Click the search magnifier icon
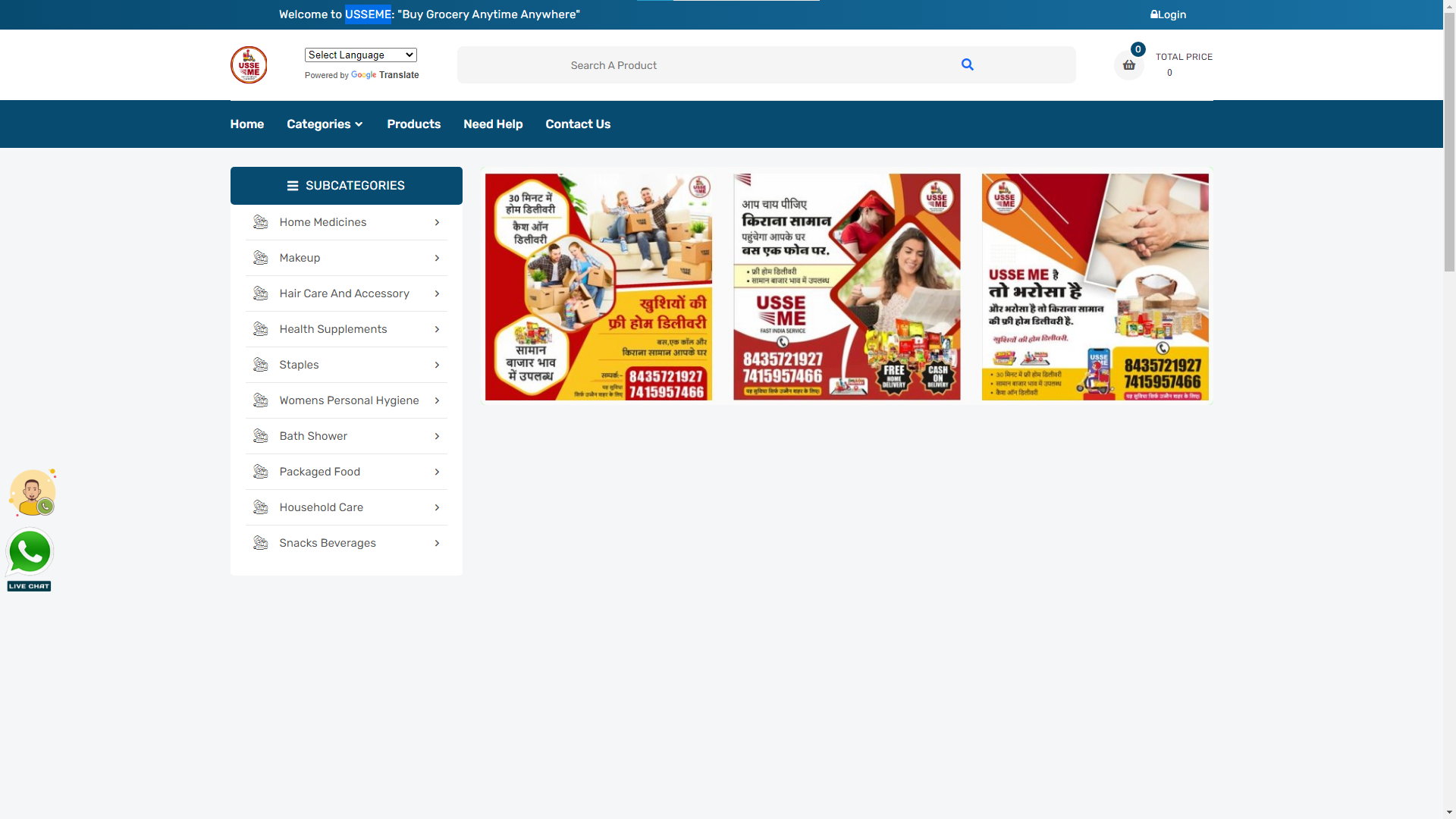 point(967,64)
